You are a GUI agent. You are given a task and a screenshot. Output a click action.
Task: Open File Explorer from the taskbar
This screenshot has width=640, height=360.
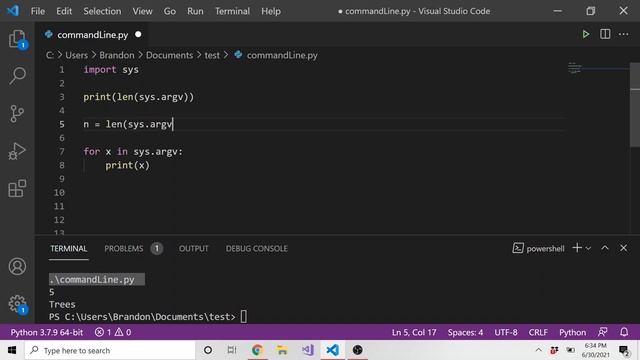282,350
